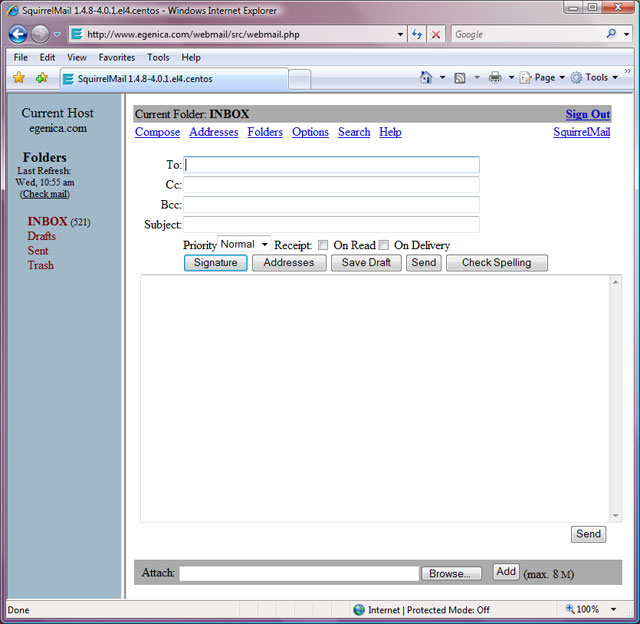This screenshot has width=640, height=624.
Task: Open the Sent folder
Action: tap(38, 251)
